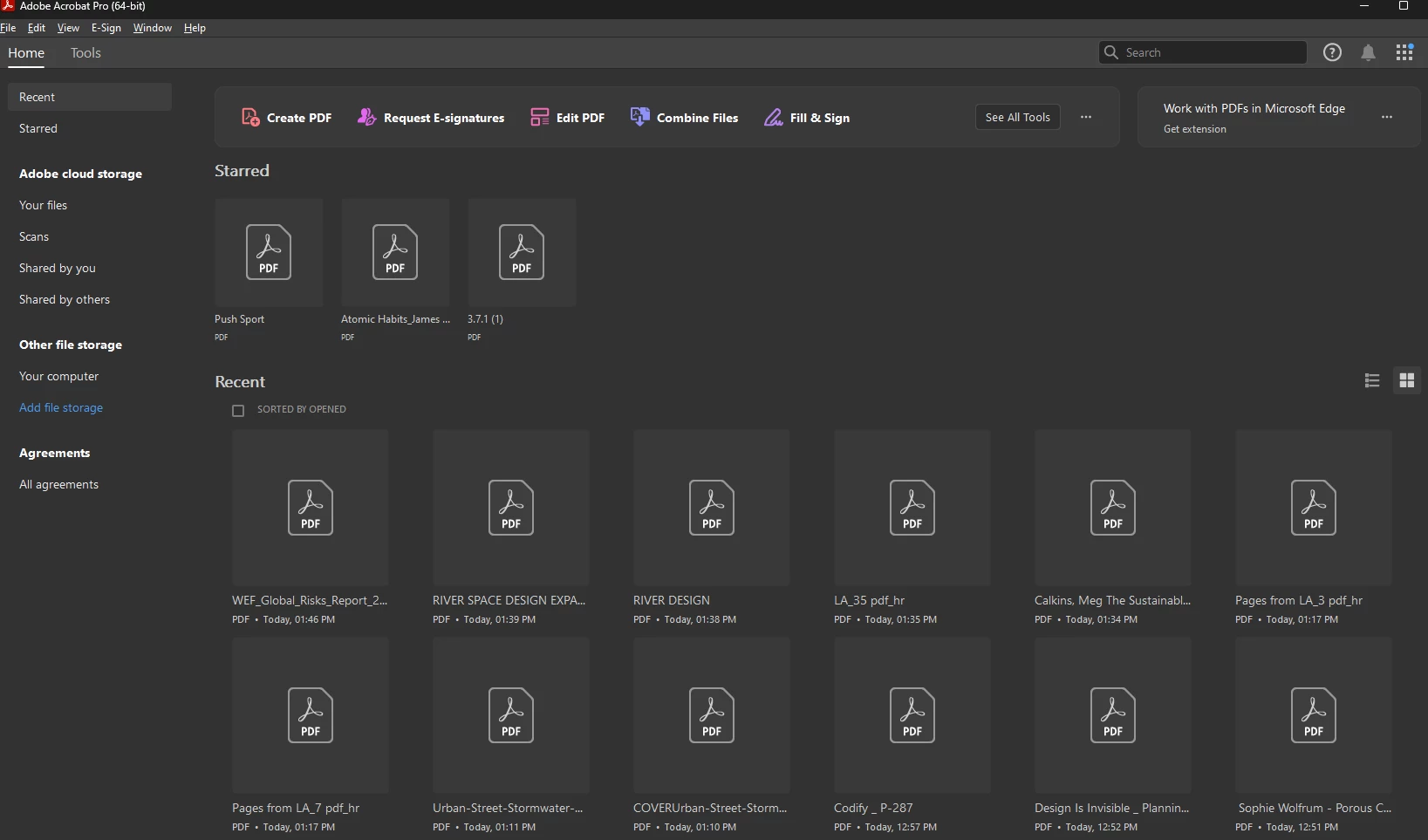The image size is (1428, 840).
Task: Open Request E-signatures tool
Action: [431, 118]
